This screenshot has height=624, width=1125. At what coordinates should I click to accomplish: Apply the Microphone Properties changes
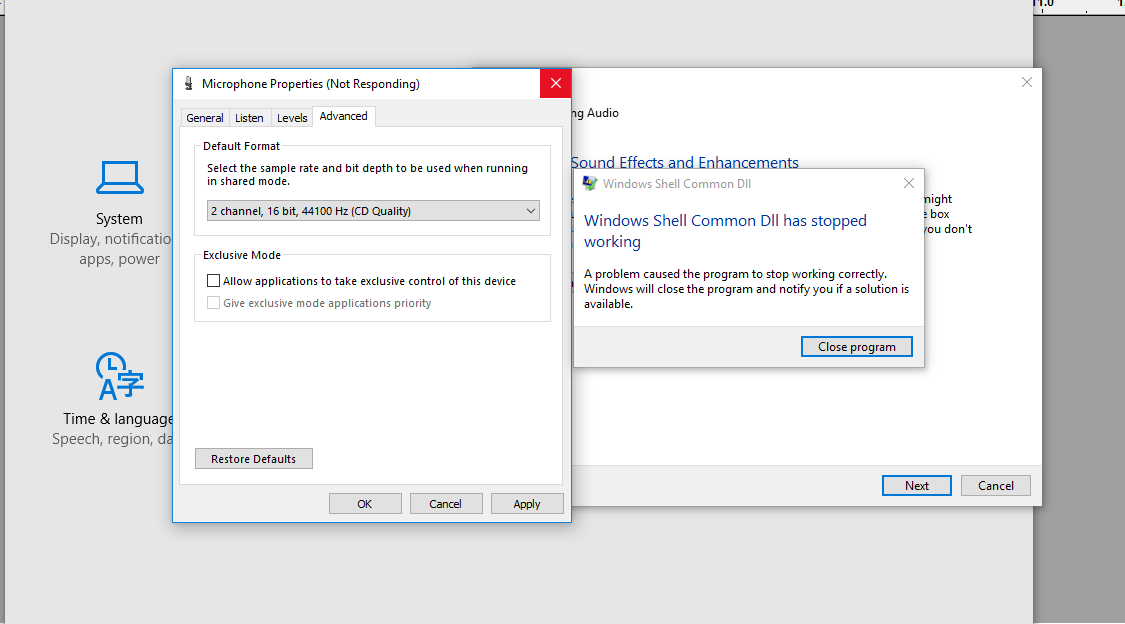527,504
